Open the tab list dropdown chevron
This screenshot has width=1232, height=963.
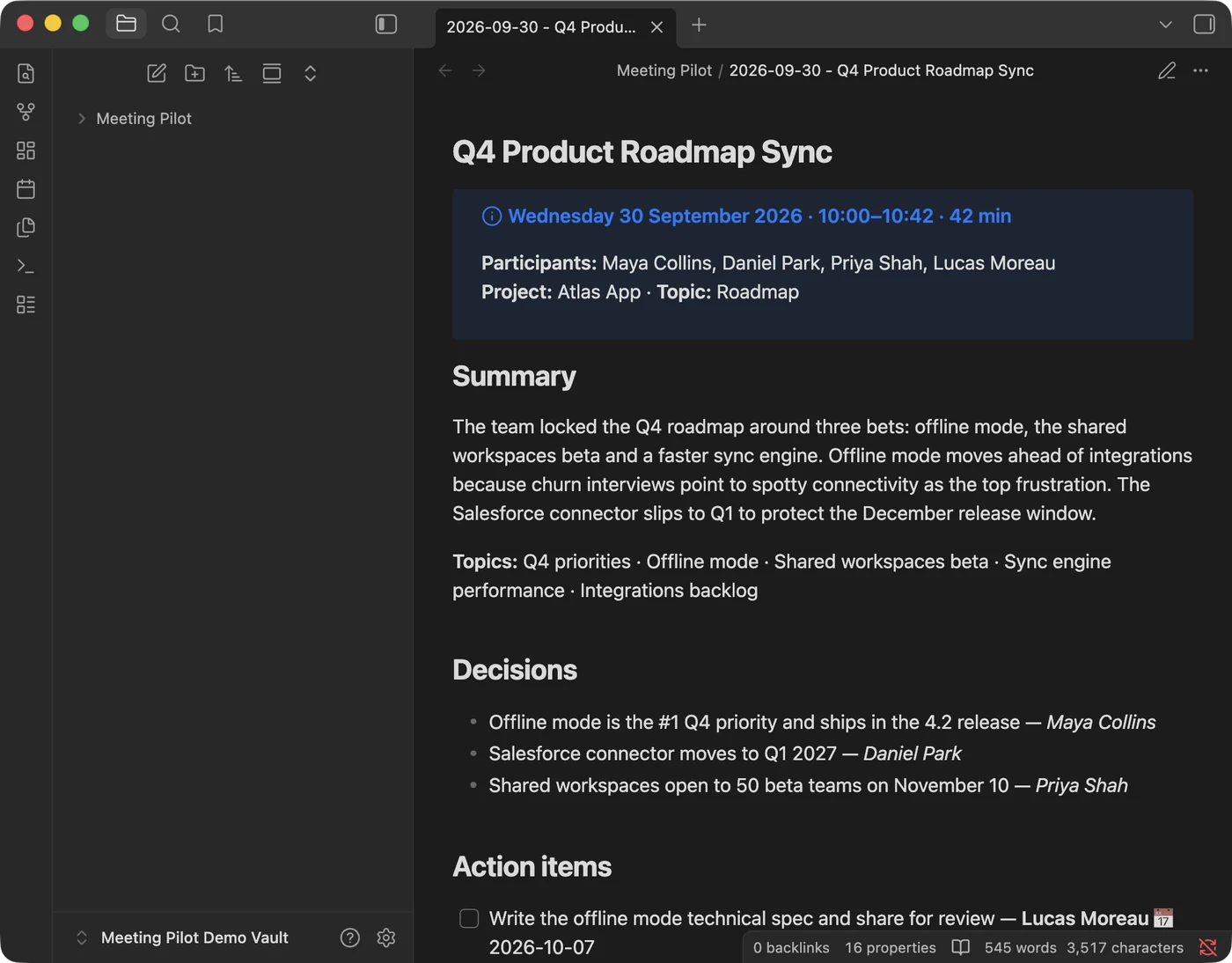click(x=1166, y=25)
